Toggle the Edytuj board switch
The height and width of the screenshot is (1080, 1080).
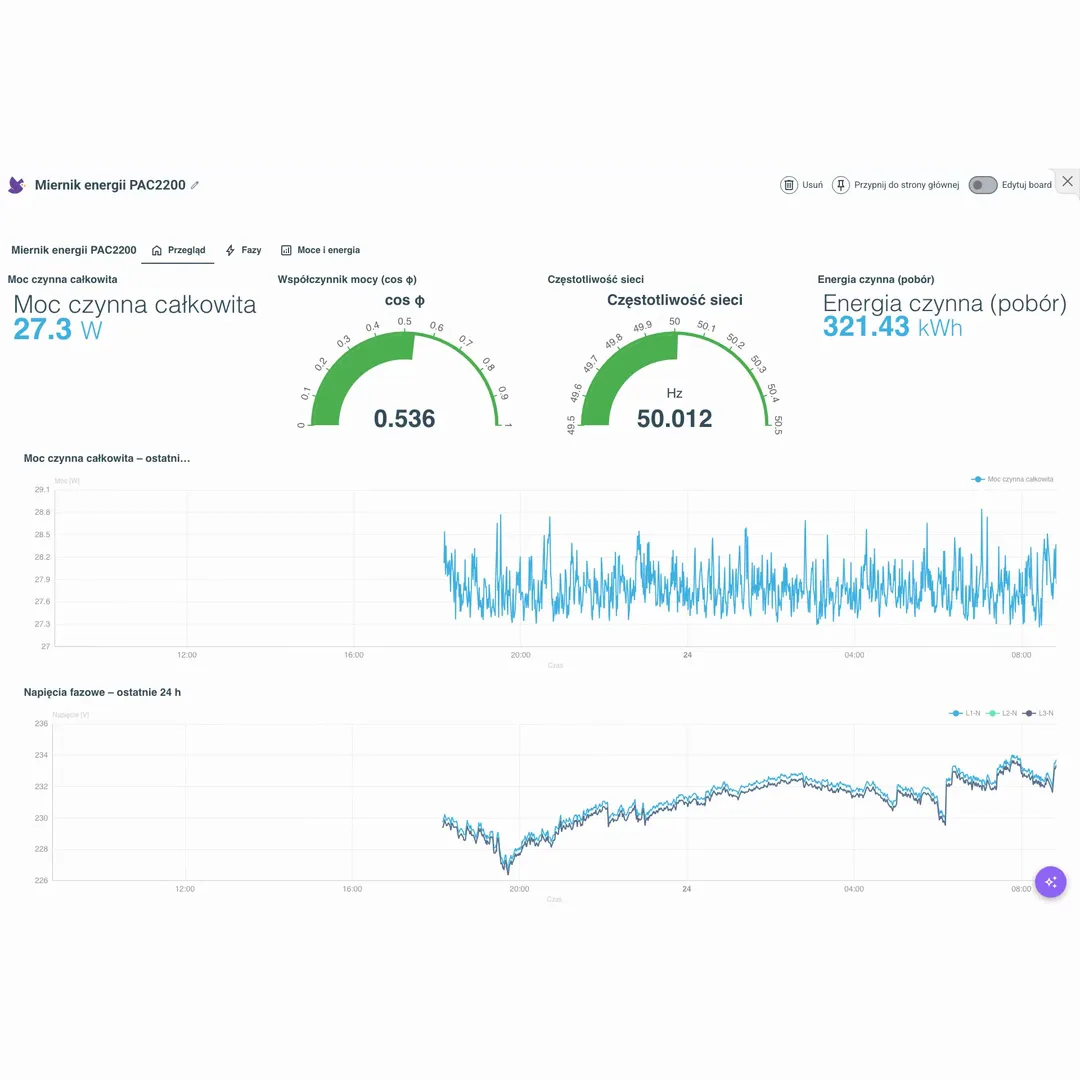[x=982, y=185]
